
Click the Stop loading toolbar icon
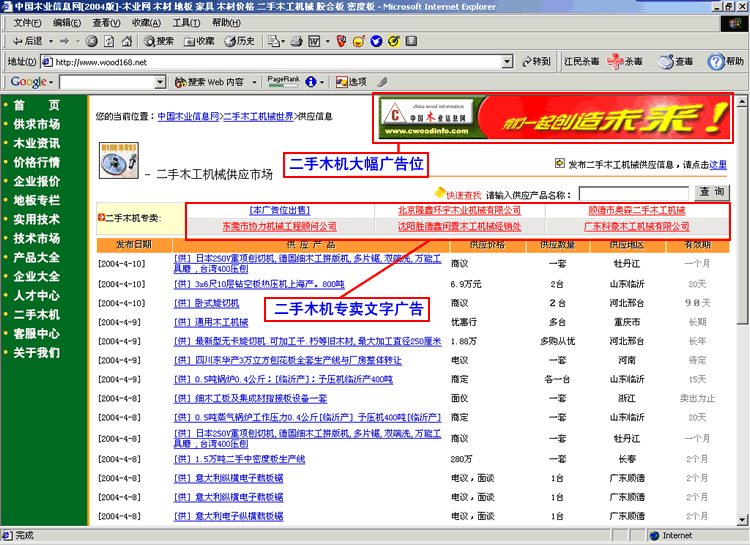[x=91, y=41]
